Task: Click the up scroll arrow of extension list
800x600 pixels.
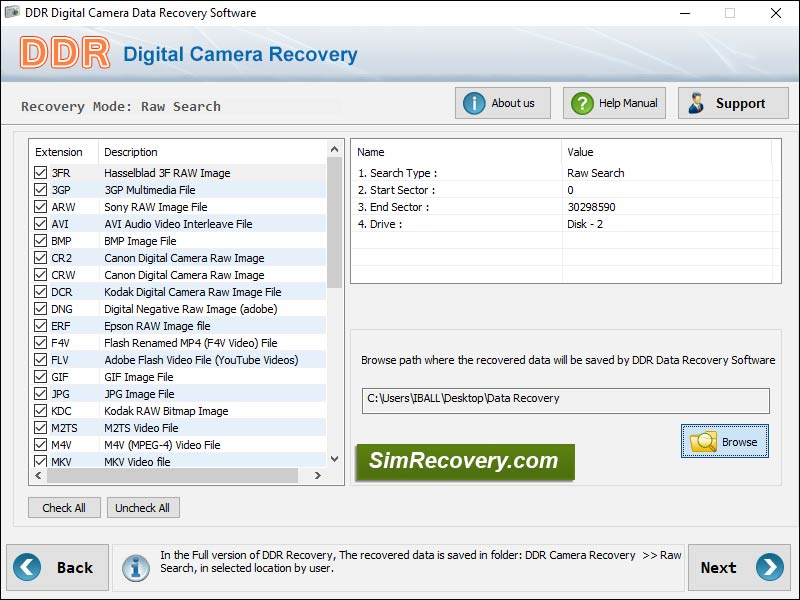Action: click(333, 149)
